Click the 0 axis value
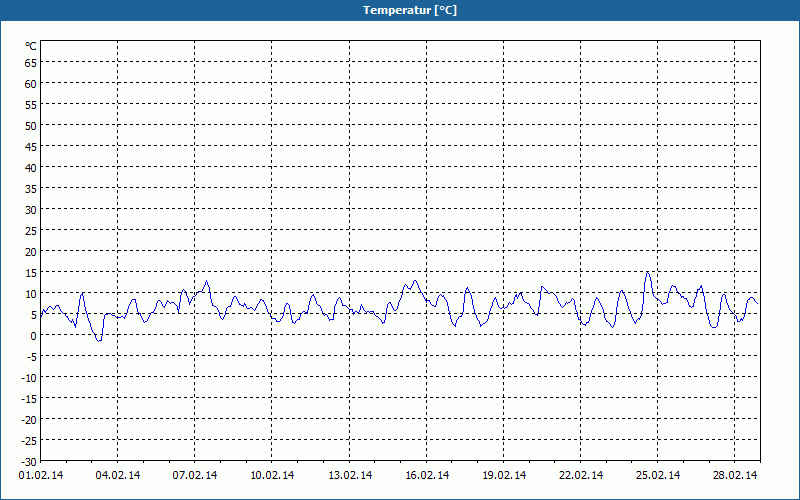Image resolution: width=800 pixels, height=500 pixels. (34, 336)
